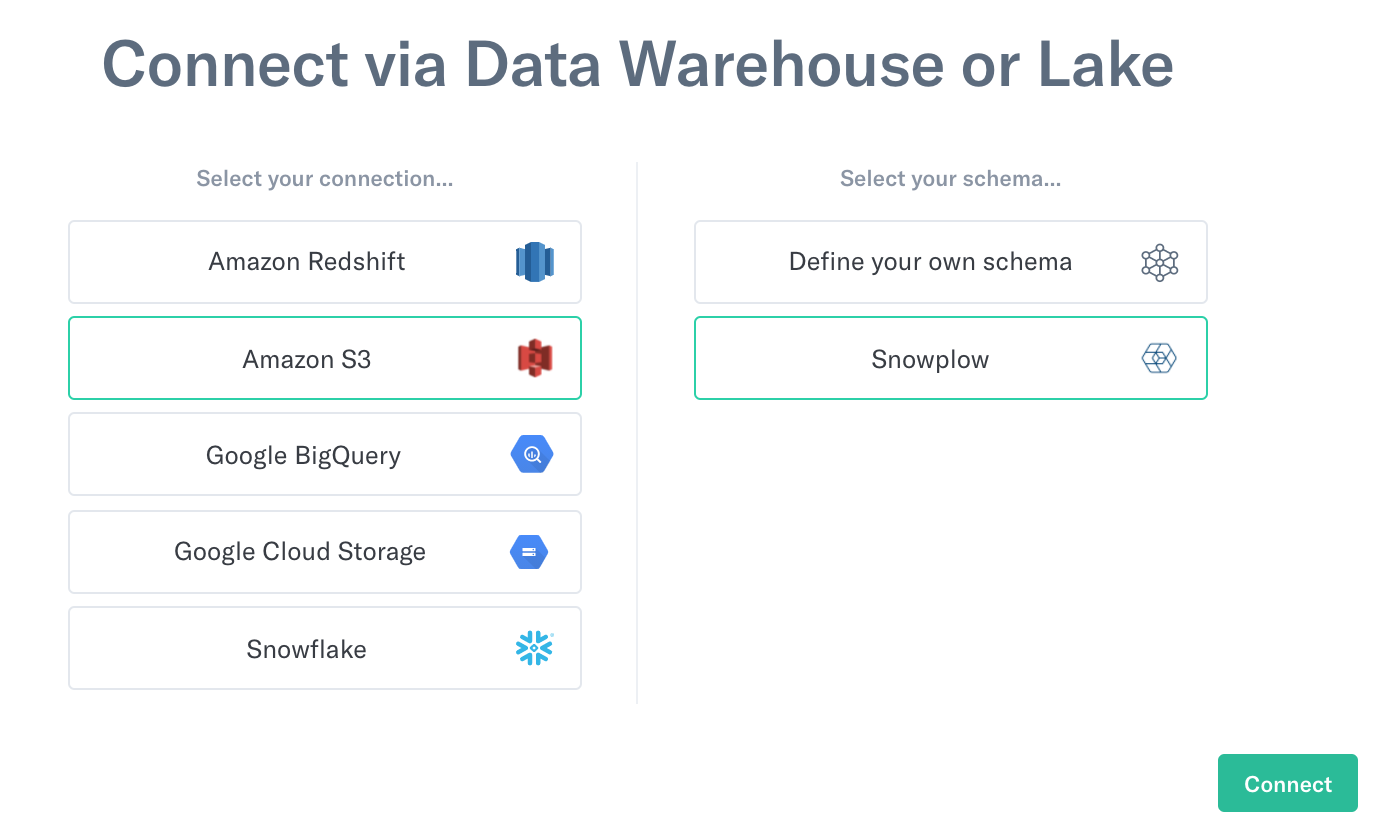Click the word 'Warehouse' in the page title
1382x832 pixels.
(x=782, y=64)
